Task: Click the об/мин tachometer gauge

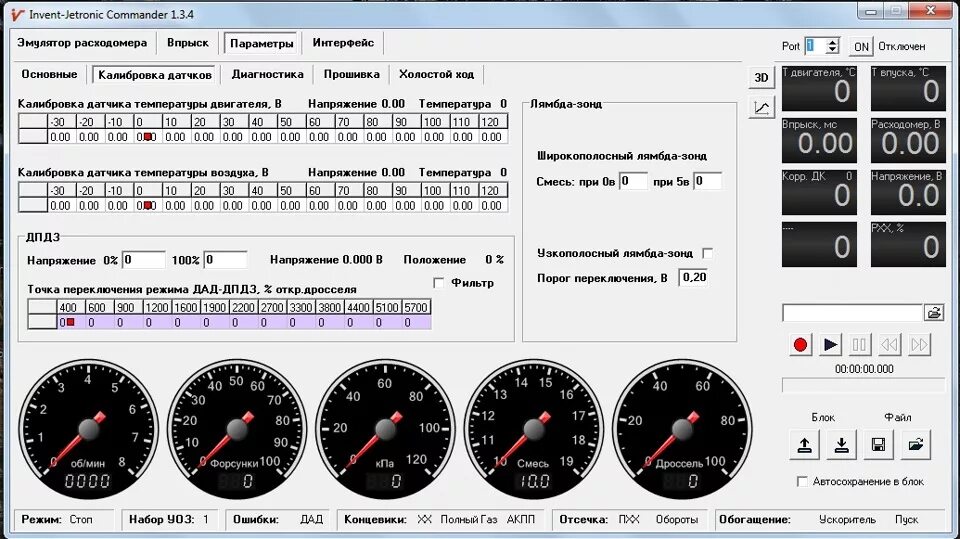Action: [88, 429]
